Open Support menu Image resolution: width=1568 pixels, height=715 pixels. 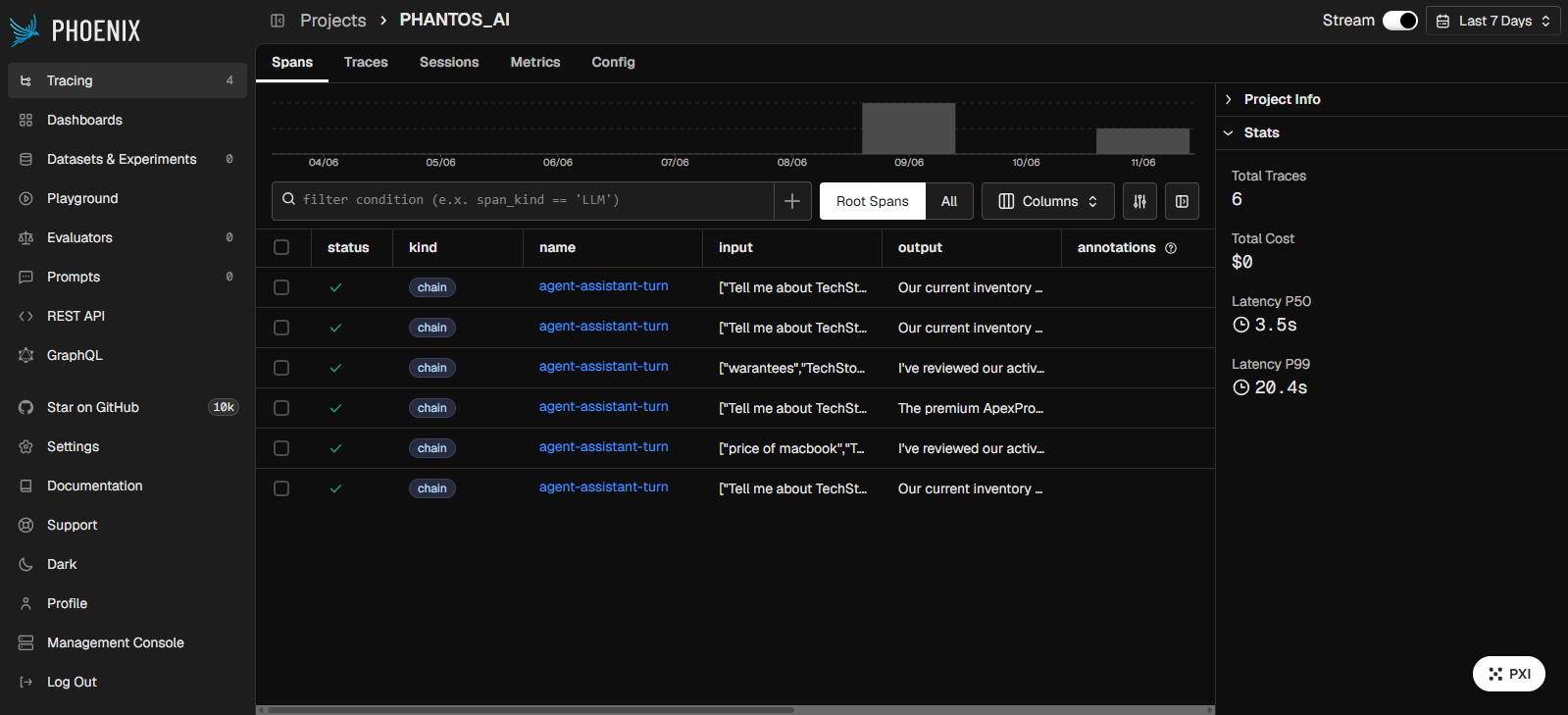tap(127, 525)
